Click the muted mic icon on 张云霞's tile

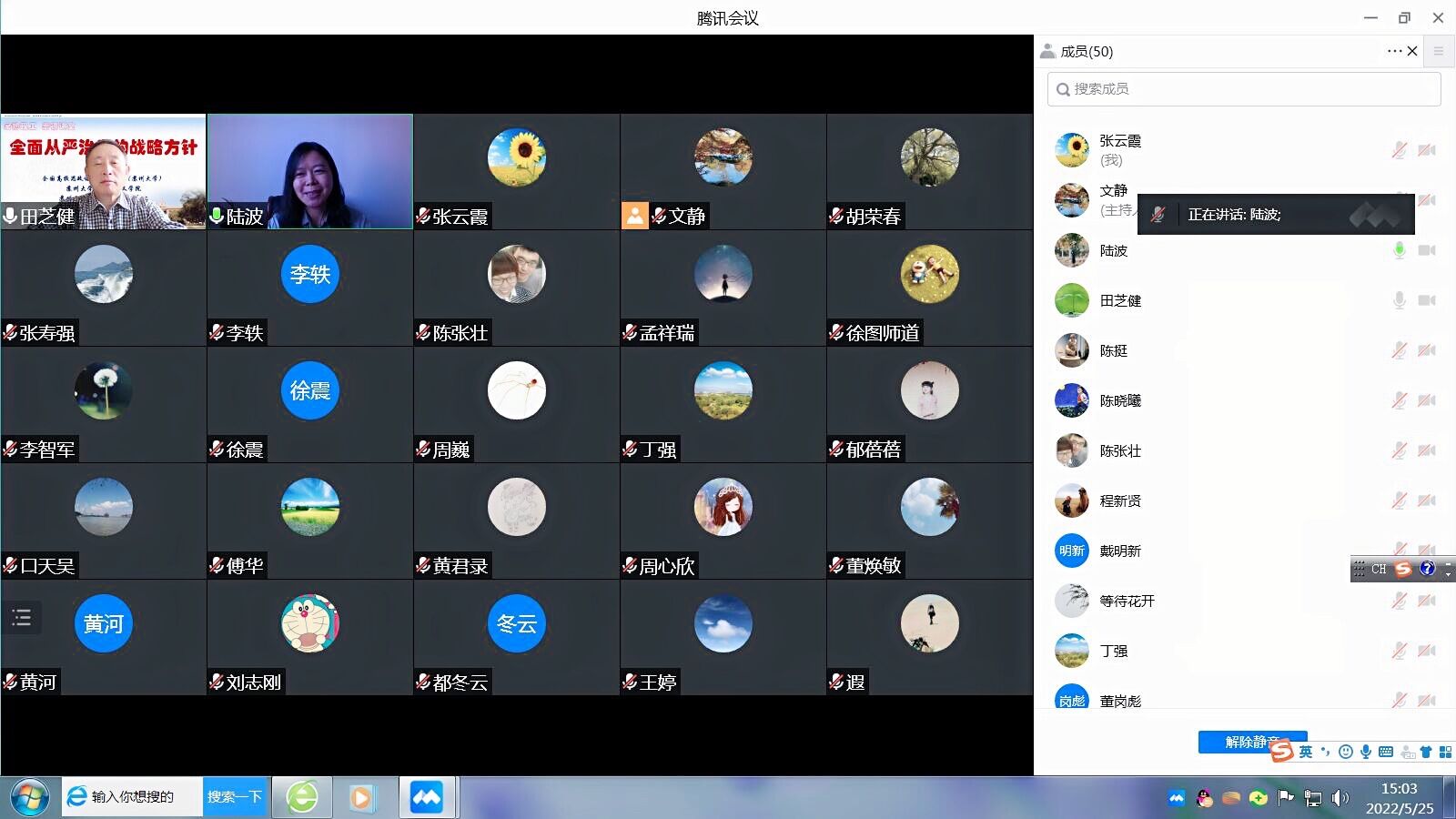click(423, 217)
